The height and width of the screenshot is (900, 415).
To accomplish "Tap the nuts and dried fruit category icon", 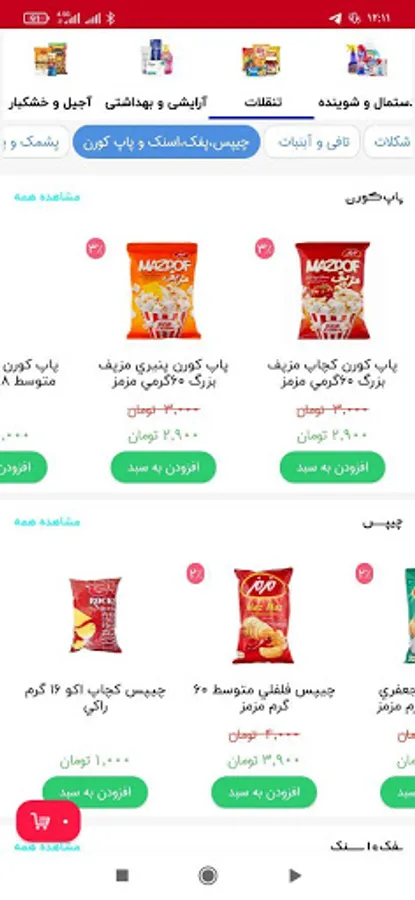I will pyautogui.click(x=51, y=59).
